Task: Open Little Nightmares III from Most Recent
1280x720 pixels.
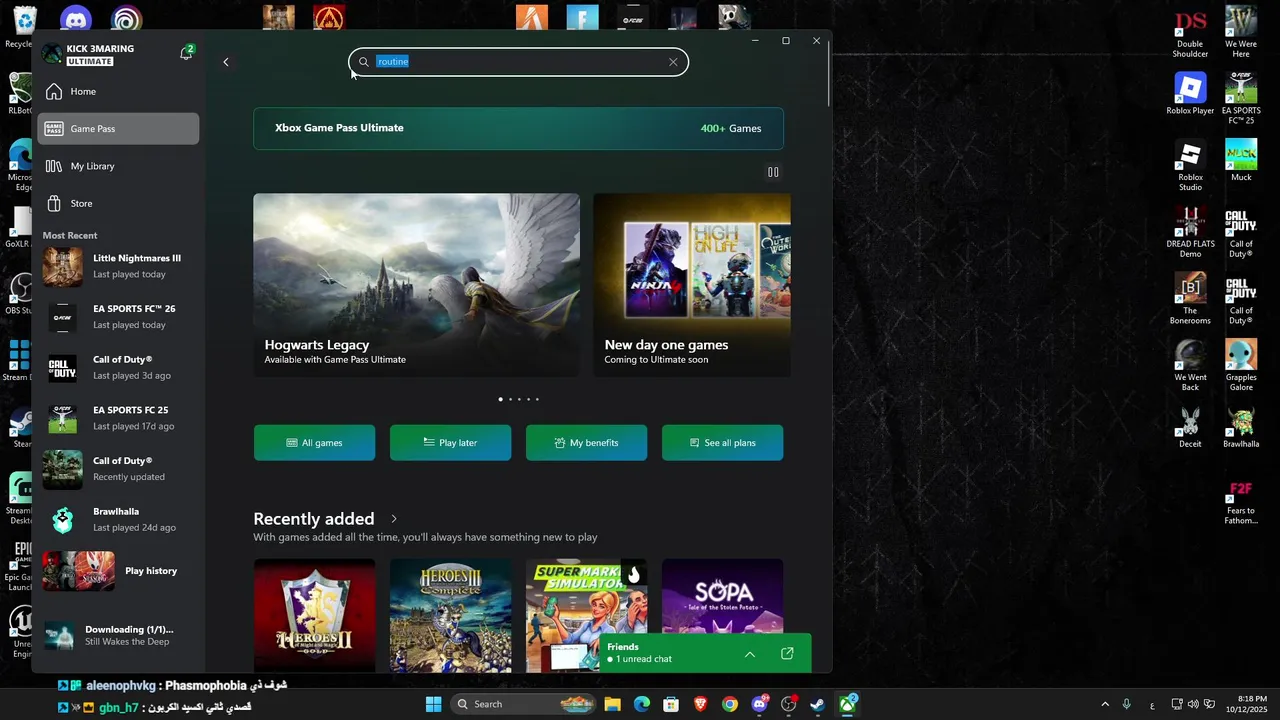Action: pyautogui.click(x=118, y=266)
